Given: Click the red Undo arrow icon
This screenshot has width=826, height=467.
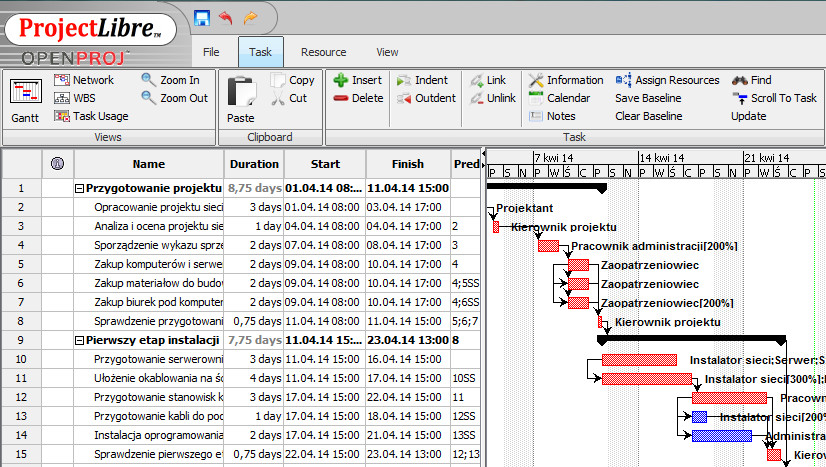Looking at the screenshot, I should [x=226, y=18].
